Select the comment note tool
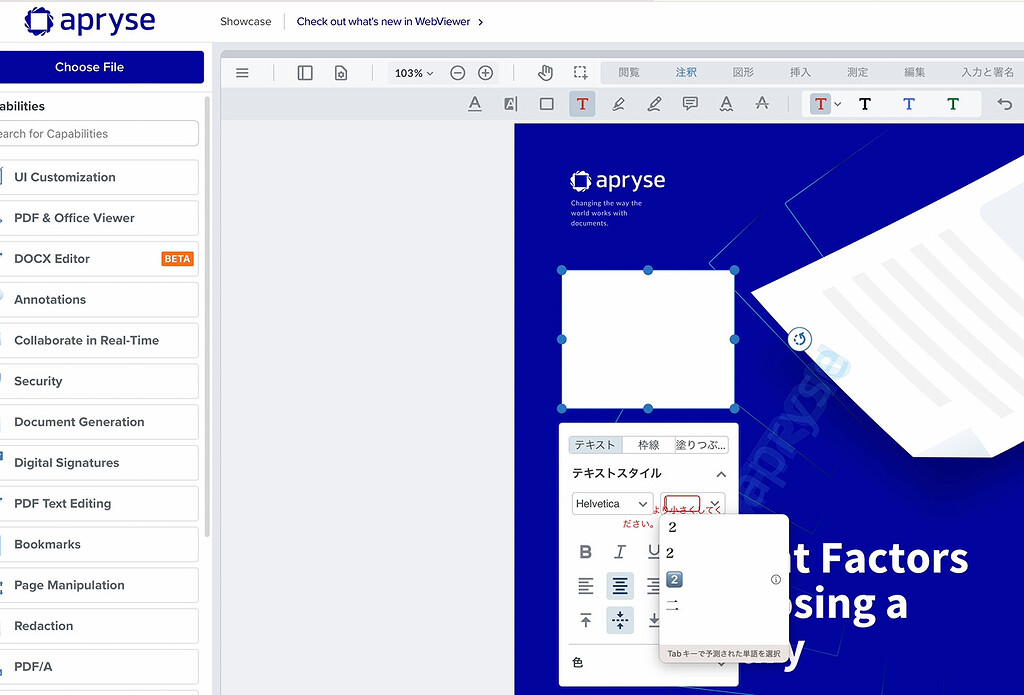The height and width of the screenshot is (695, 1024). coord(690,104)
